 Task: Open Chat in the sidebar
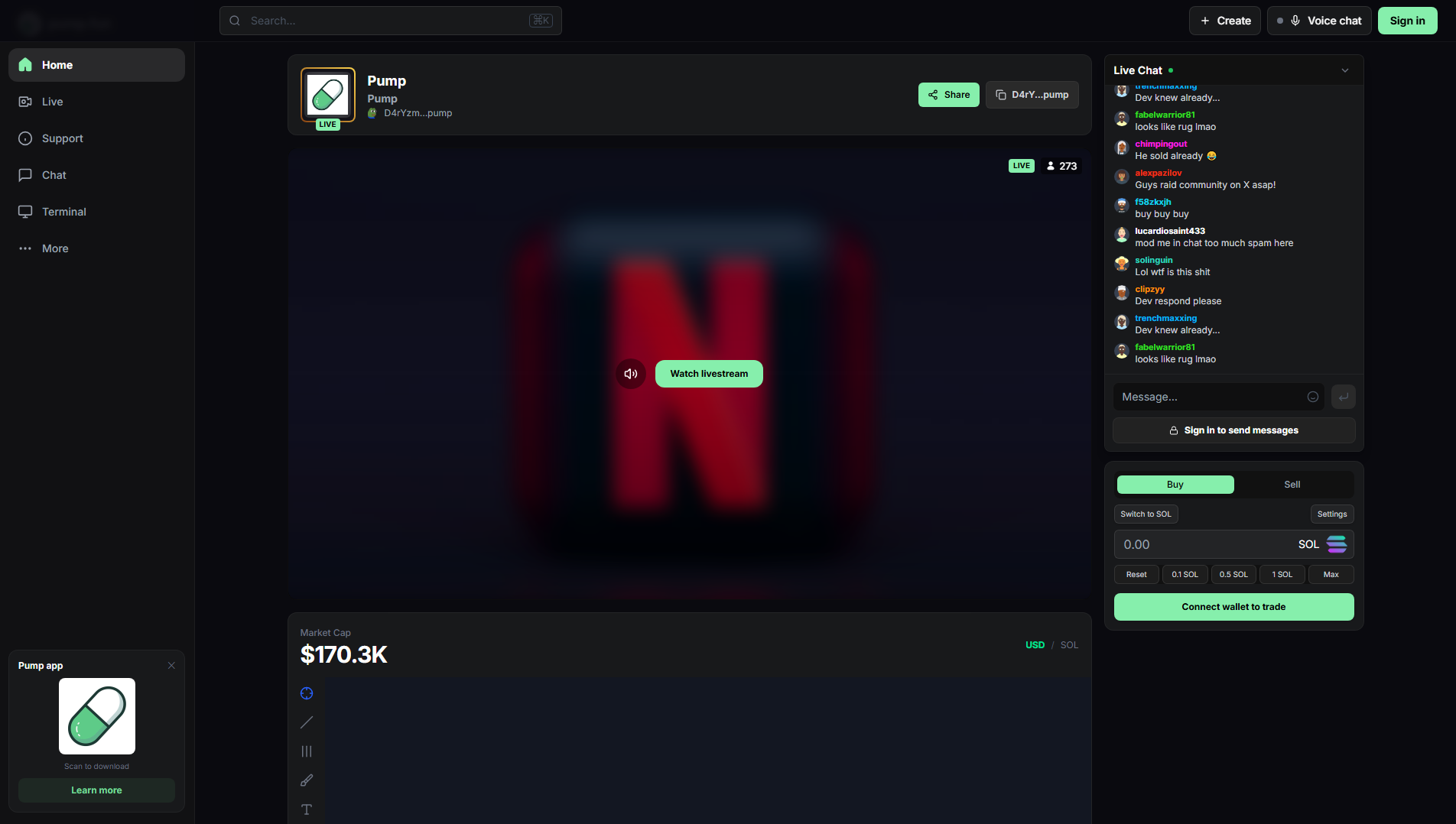click(x=96, y=175)
